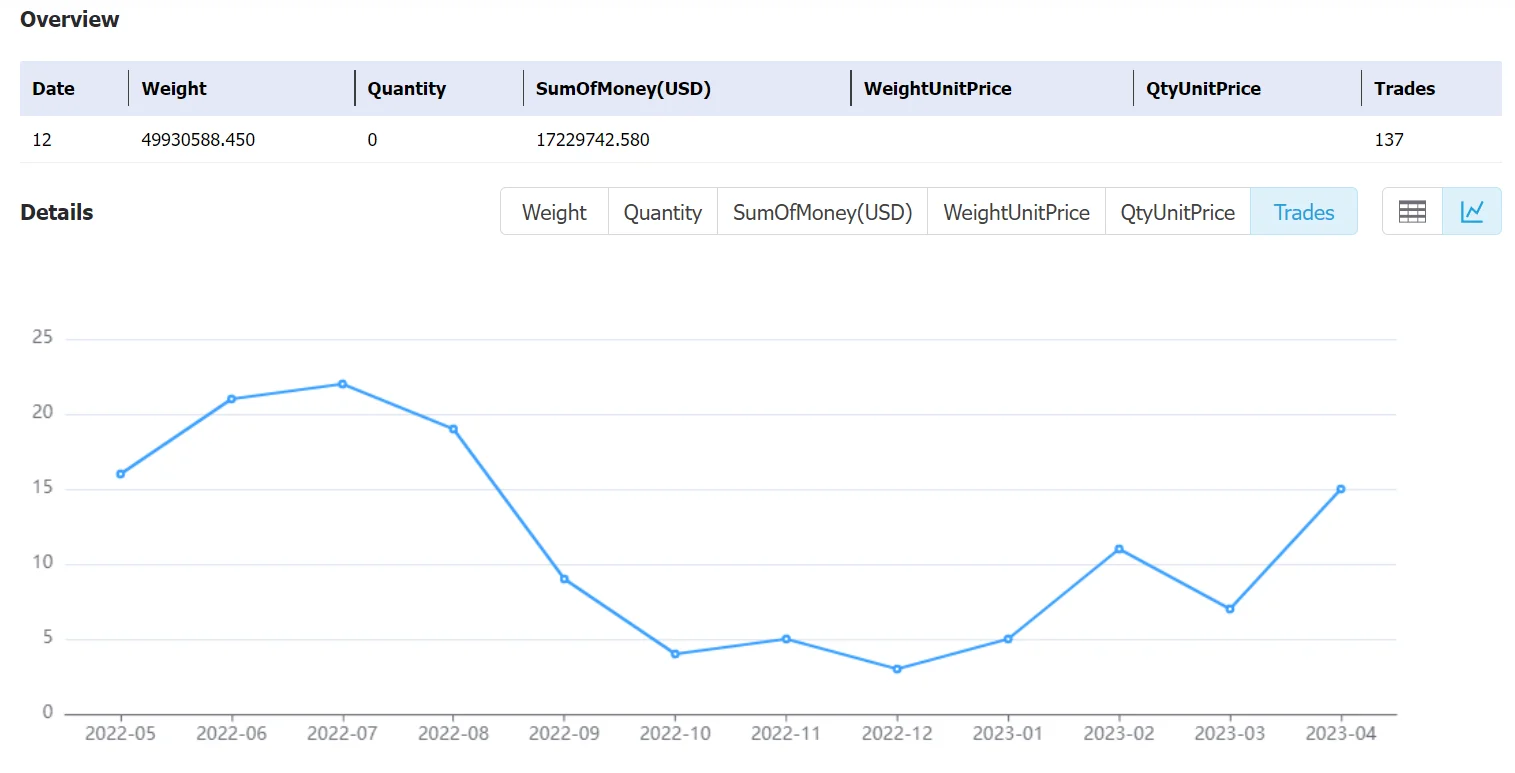The image size is (1515, 773).
Task: Click the 2023-01 data point on chart
Action: (1008, 639)
